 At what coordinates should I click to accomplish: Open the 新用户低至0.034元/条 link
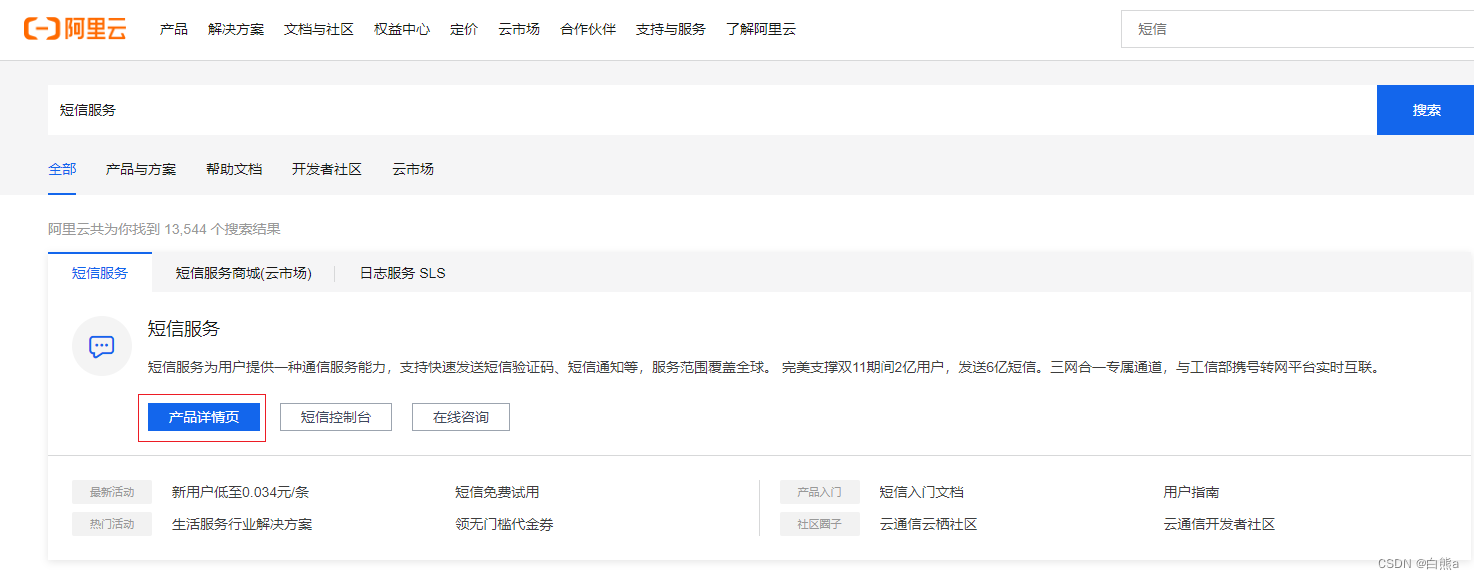click(241, 492)
